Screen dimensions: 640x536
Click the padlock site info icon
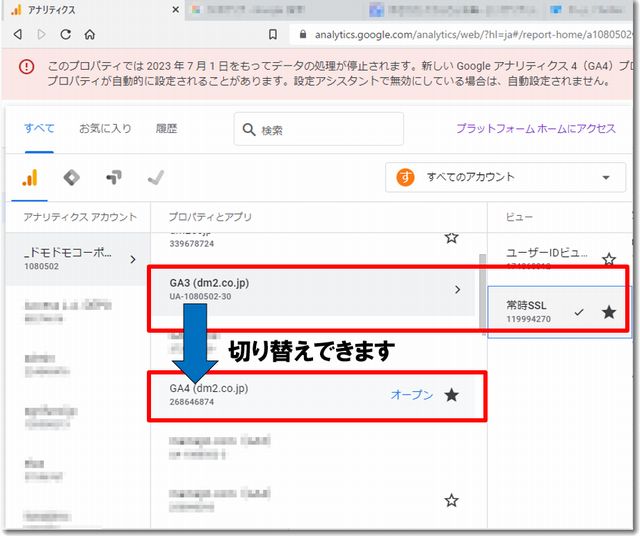[x=303, y=34]
